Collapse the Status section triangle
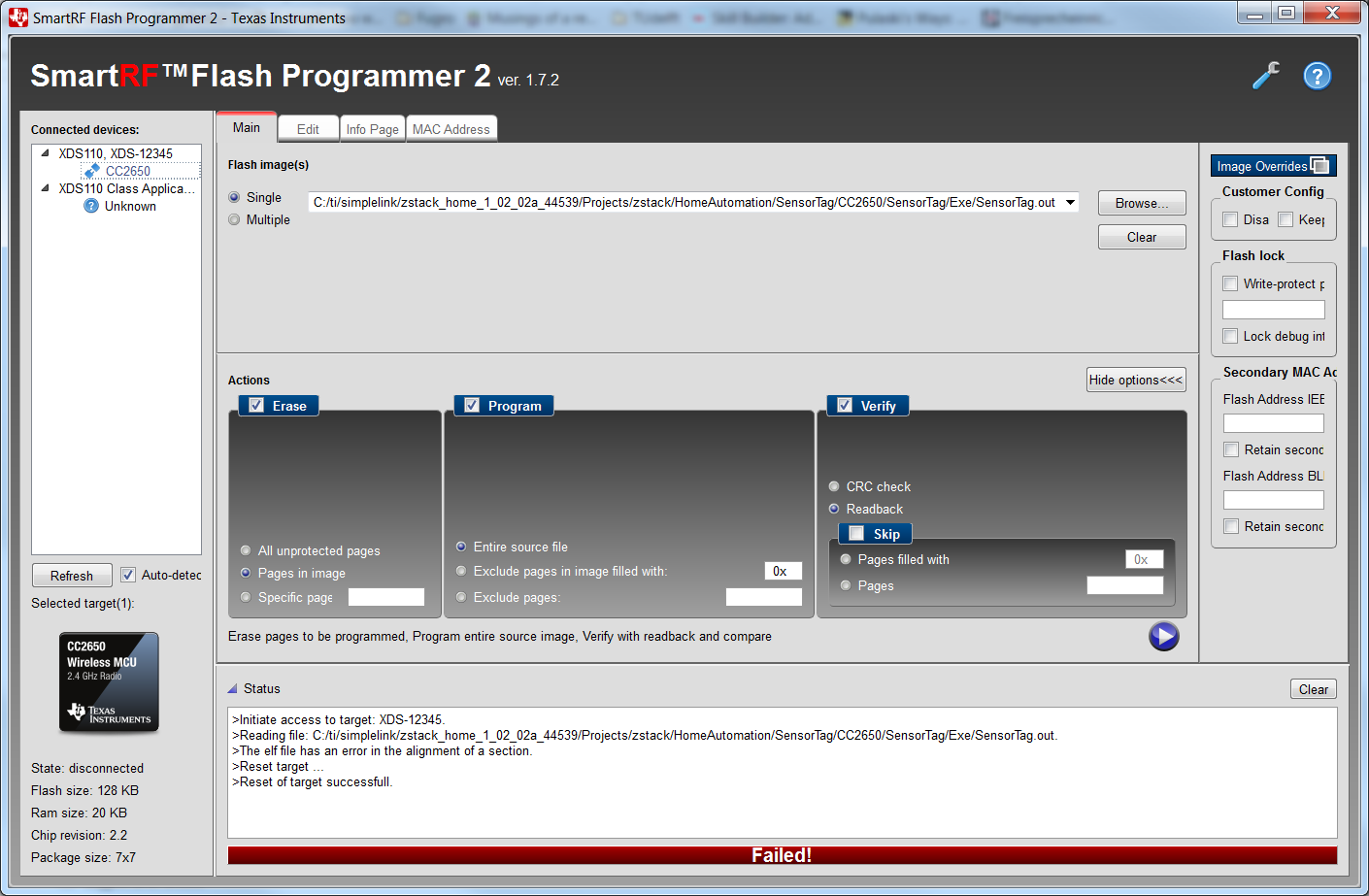The height and width of the screenshot is (896, 1369). pos(233,688)
